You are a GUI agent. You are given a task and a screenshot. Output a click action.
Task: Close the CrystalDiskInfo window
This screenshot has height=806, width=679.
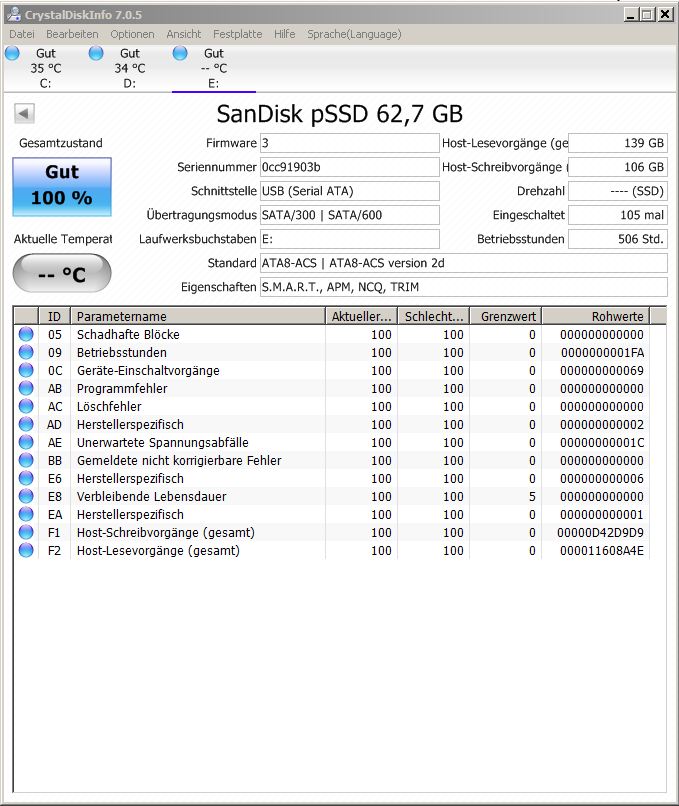coord(665,14)
